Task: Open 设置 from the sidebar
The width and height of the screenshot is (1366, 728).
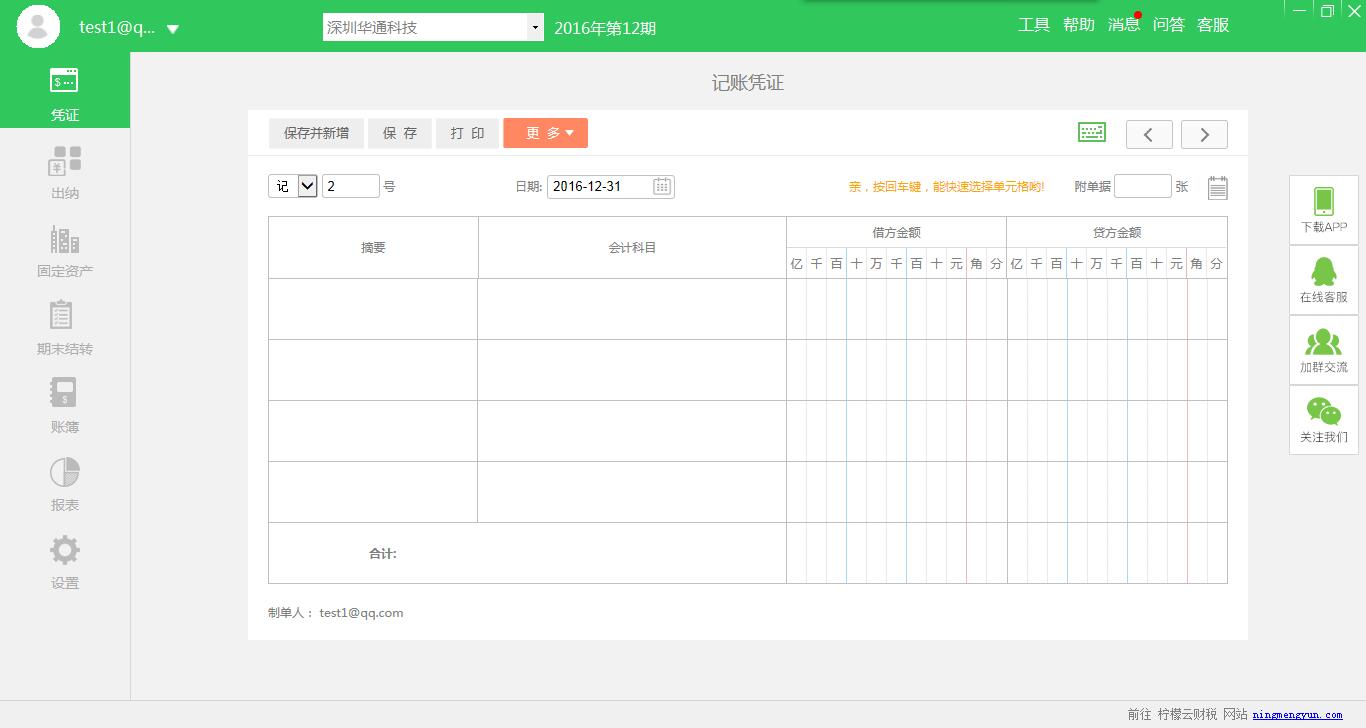Action: [x=64, y=559]
